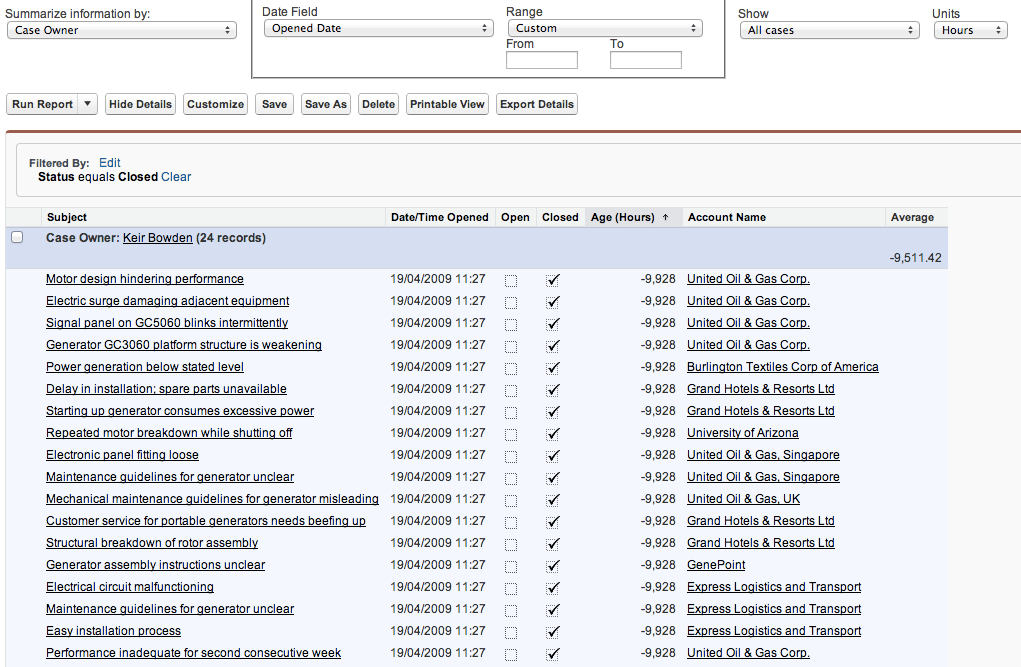Select the Keir Bowden group checkbox
The width and height of the screenshot is (1021, 667).
tap(16, 237)
